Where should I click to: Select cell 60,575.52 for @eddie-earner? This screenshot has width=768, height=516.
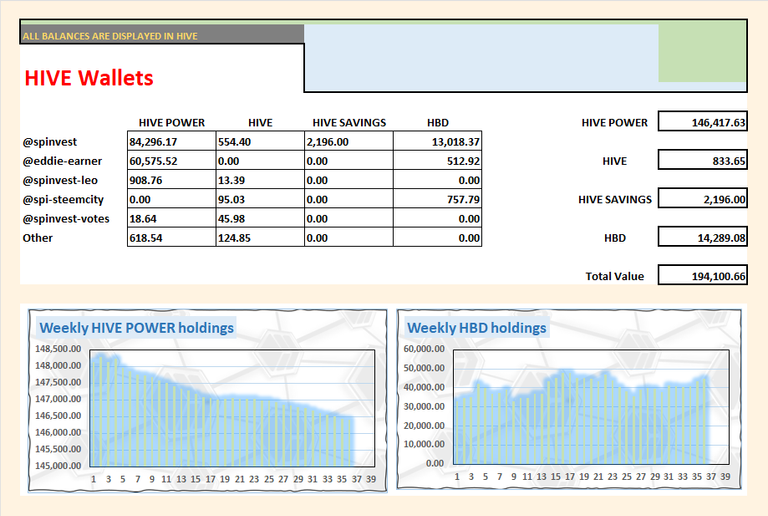171,161
